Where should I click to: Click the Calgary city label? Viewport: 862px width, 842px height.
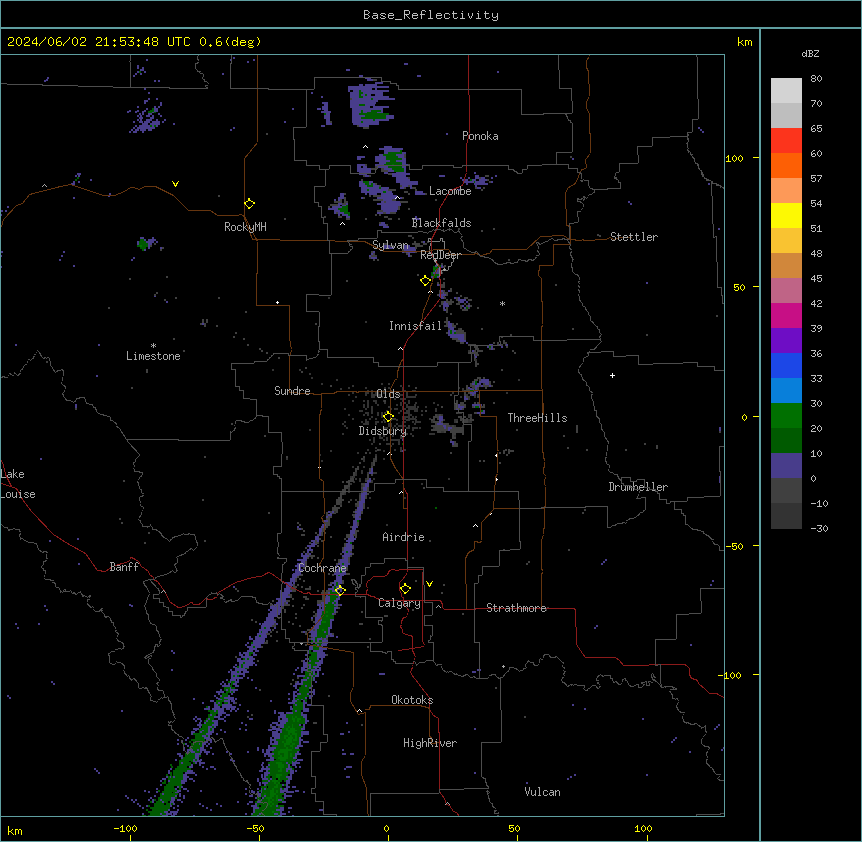click(x=400, y=603)
